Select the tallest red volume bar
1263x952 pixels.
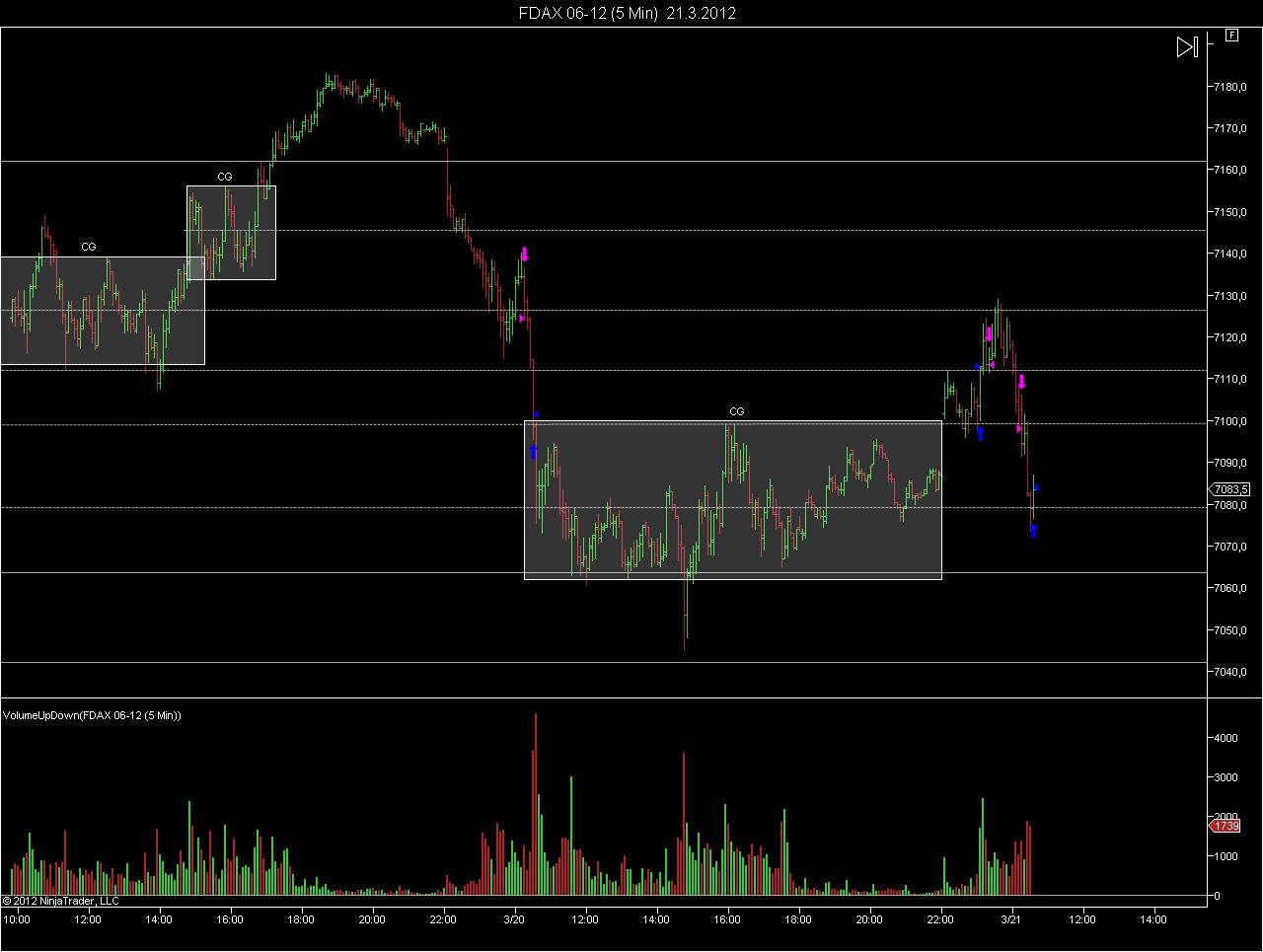536,803
